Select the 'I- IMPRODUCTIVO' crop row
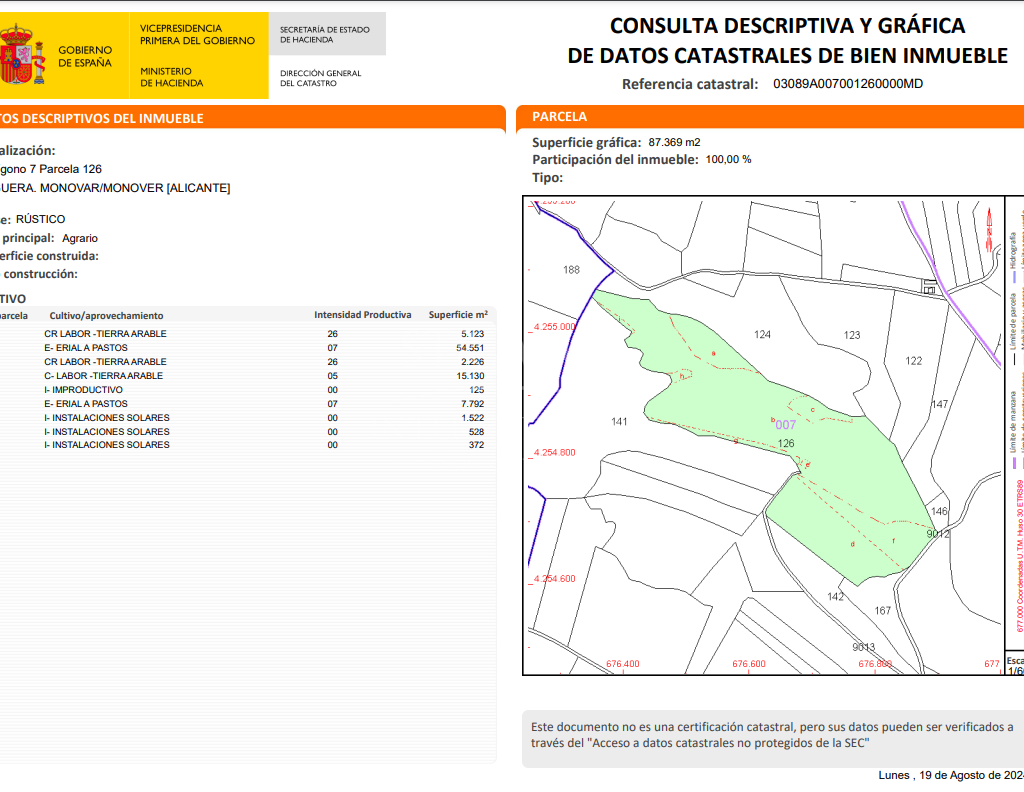The width and height of the screenshot is (1024, 792). [247, 390]
